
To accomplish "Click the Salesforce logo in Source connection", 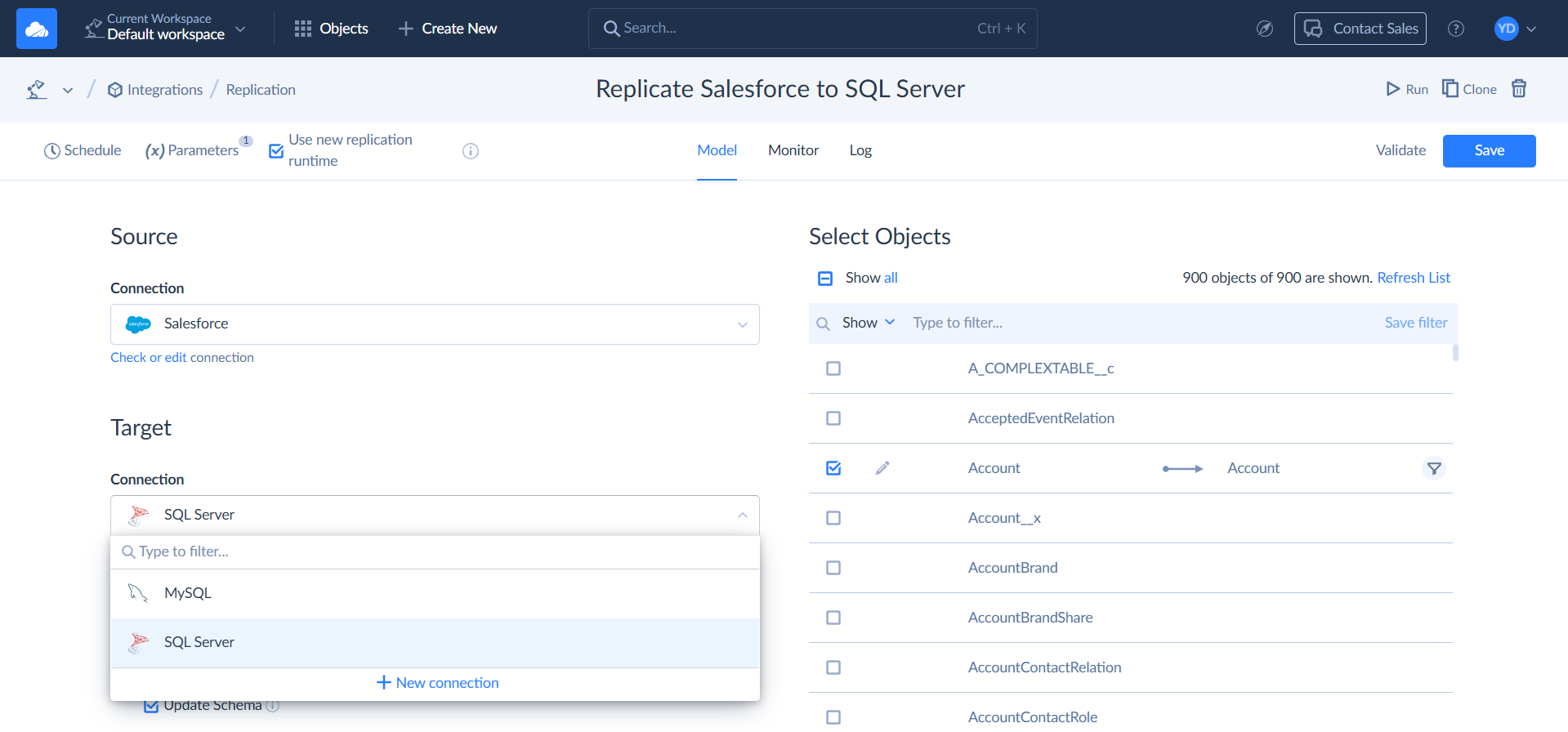I will (139, 324).
